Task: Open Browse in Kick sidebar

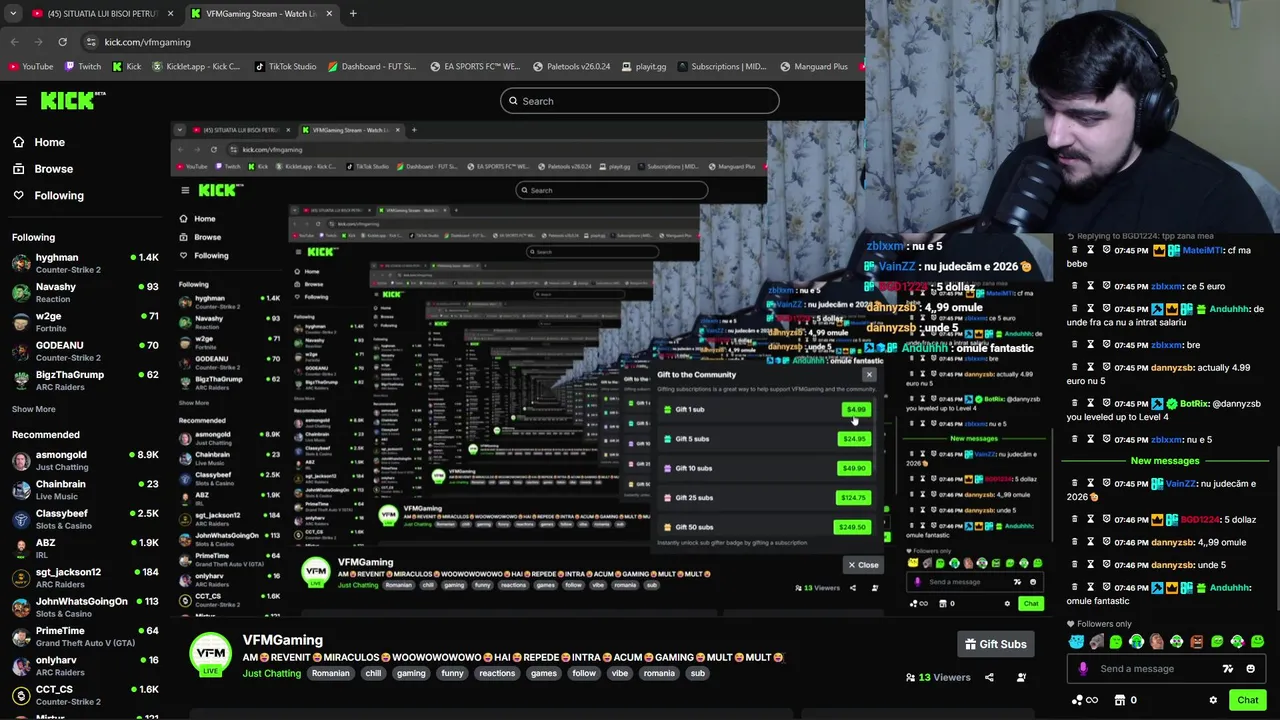Action: [x=53, y=169]
